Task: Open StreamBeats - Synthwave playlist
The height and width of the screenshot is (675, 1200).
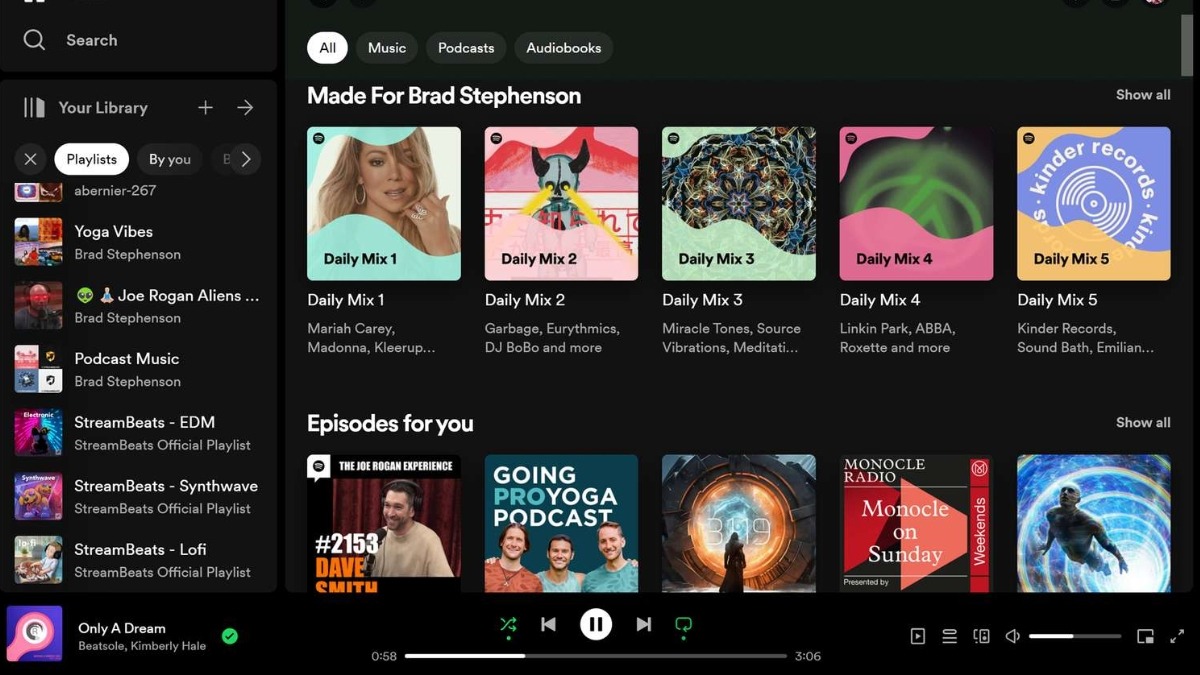Action: (138, 496)
